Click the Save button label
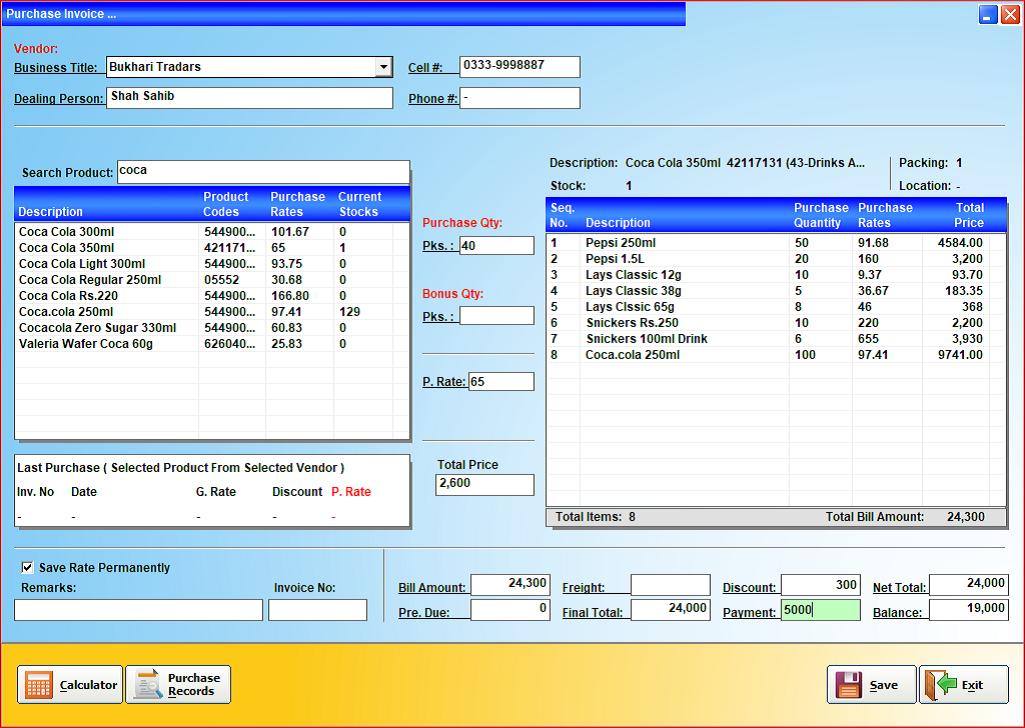 pyautogui.click(x=883, y=685)
